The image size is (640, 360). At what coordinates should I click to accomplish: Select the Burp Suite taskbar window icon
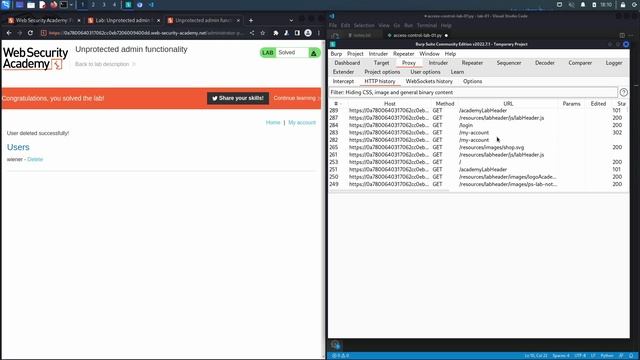(128, 4)
